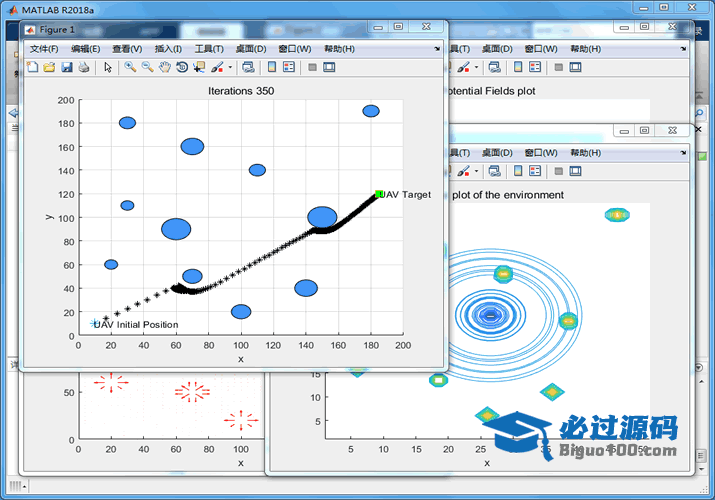Activate the Zoom In tool in Figure 1
The height and width of the screenshot is (500, 715).
[x=130, y=67]
